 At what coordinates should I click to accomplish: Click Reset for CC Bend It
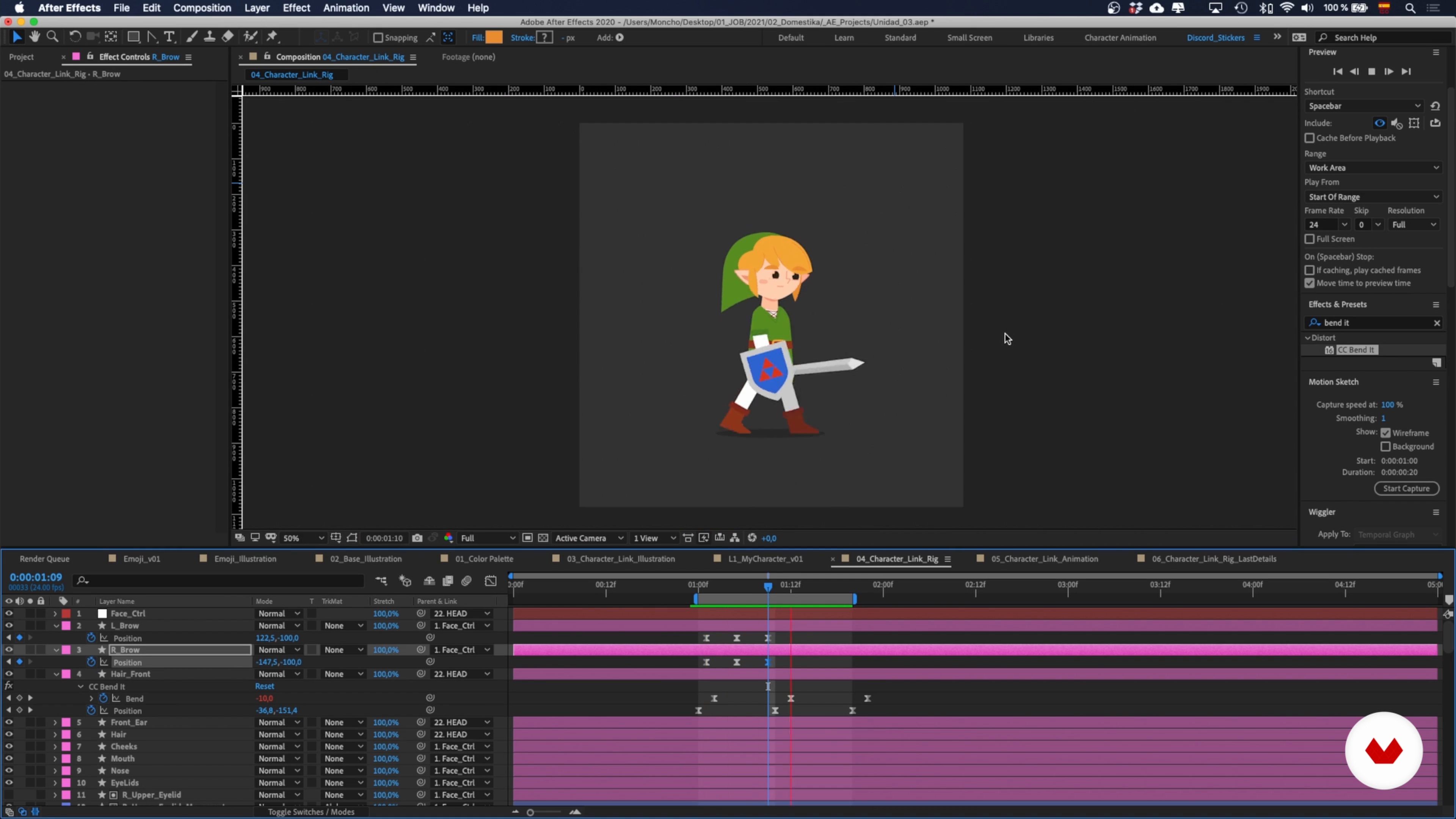pyautogui.click(x=265, y=686)
